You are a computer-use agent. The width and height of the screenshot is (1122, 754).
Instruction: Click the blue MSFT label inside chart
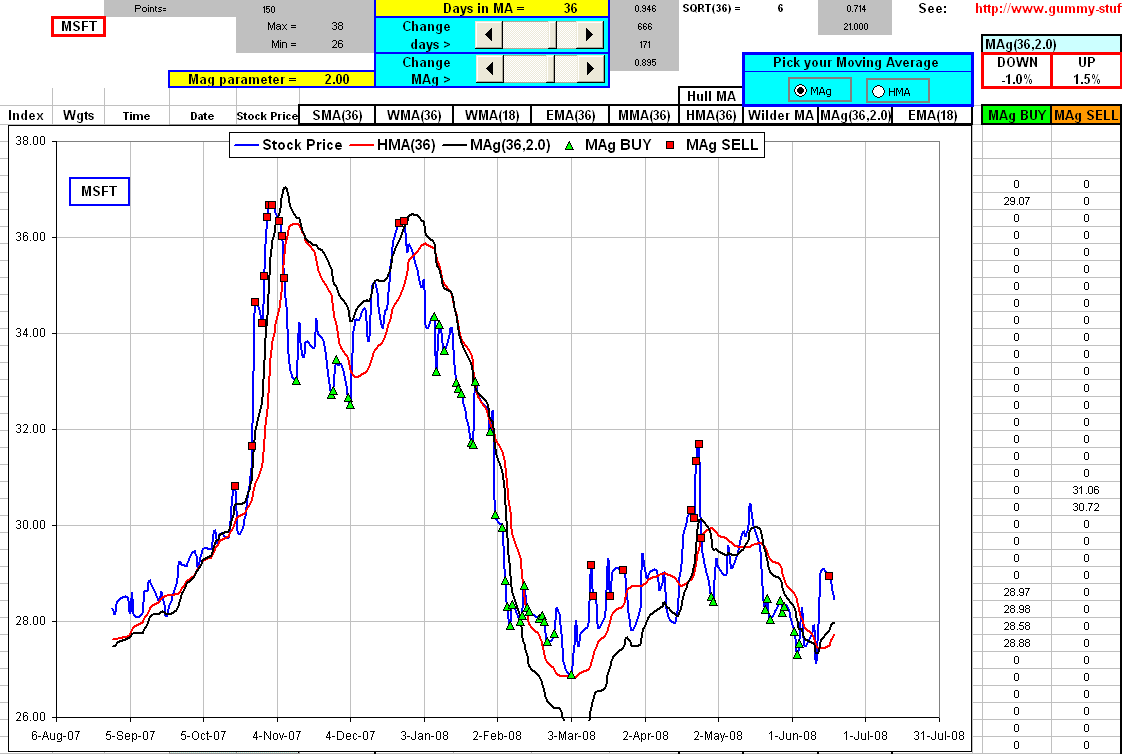(x=99, y=192)
